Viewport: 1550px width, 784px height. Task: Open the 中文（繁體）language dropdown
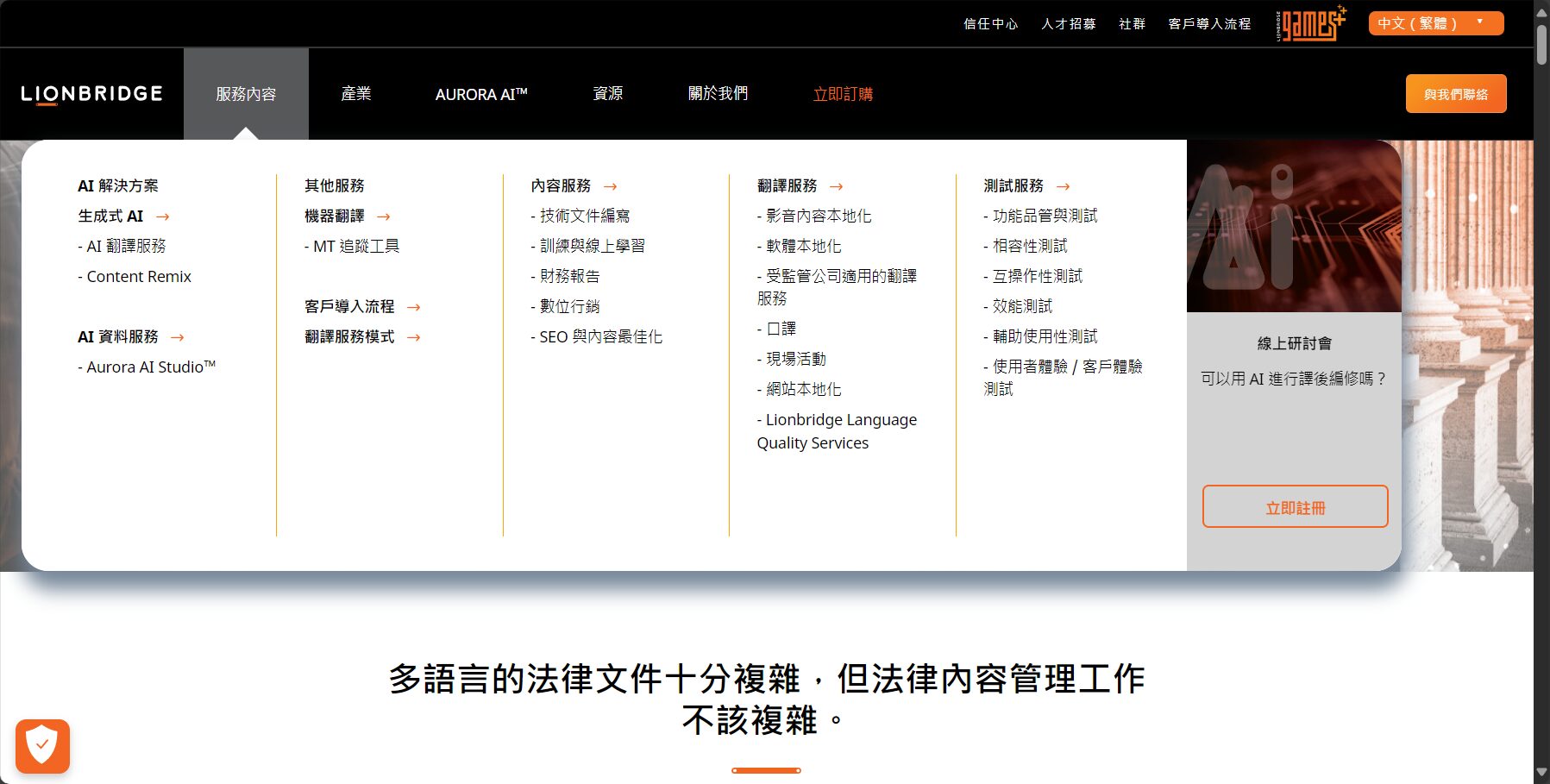tap(1435, 23)
